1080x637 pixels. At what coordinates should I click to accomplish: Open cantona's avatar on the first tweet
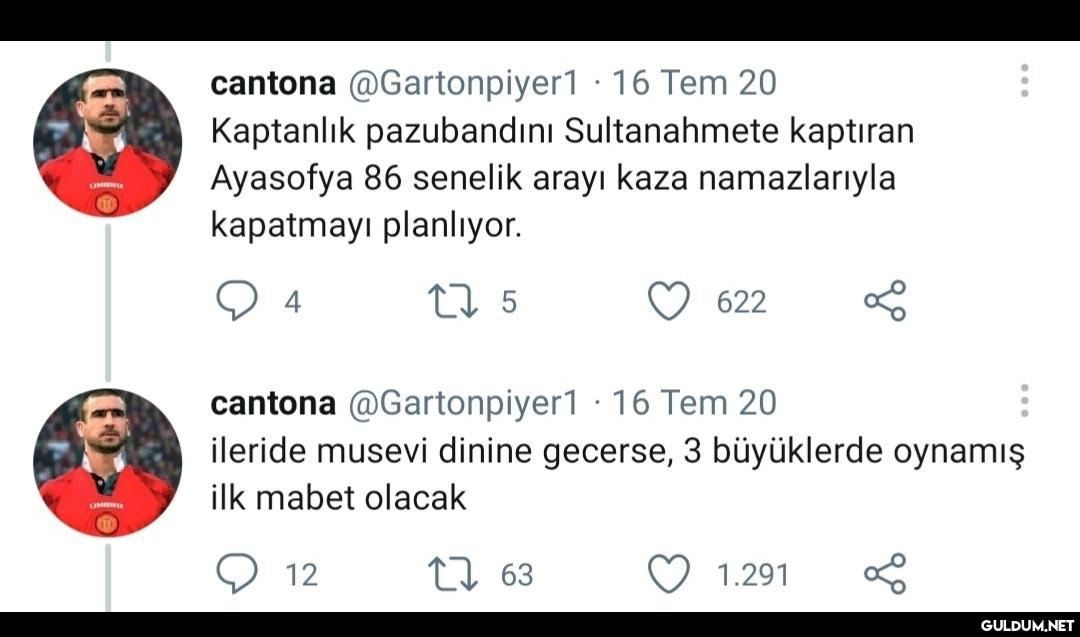click(x=107, y=143)
